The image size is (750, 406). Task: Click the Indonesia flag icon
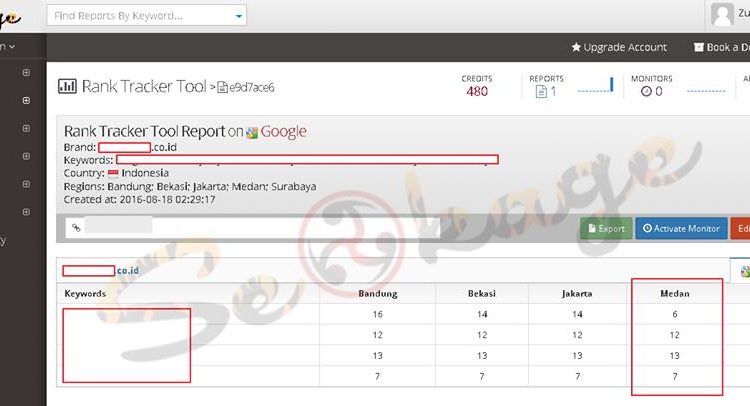click(113, 172)
